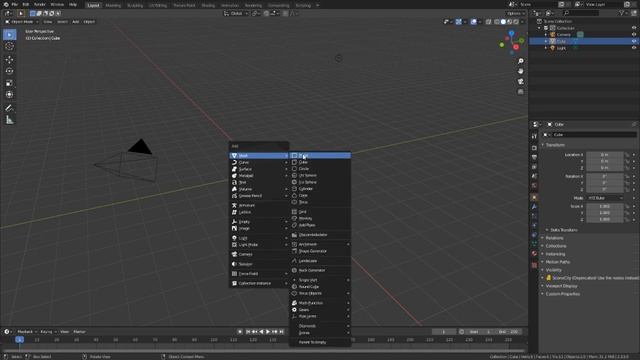Choose UV Sphere from the Mesh submenu
The width and height of the screenshot is (640, 360).
(x=320, y=176)
